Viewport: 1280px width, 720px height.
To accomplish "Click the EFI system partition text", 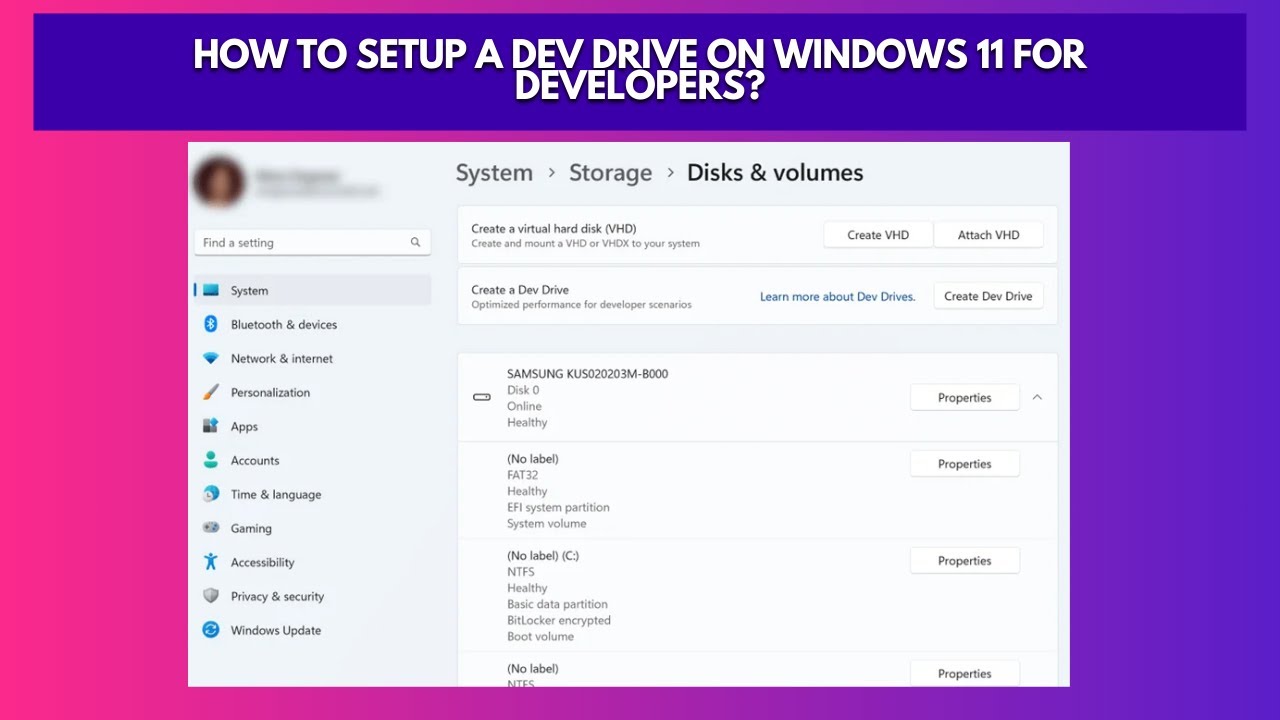I will coord(558,507).
